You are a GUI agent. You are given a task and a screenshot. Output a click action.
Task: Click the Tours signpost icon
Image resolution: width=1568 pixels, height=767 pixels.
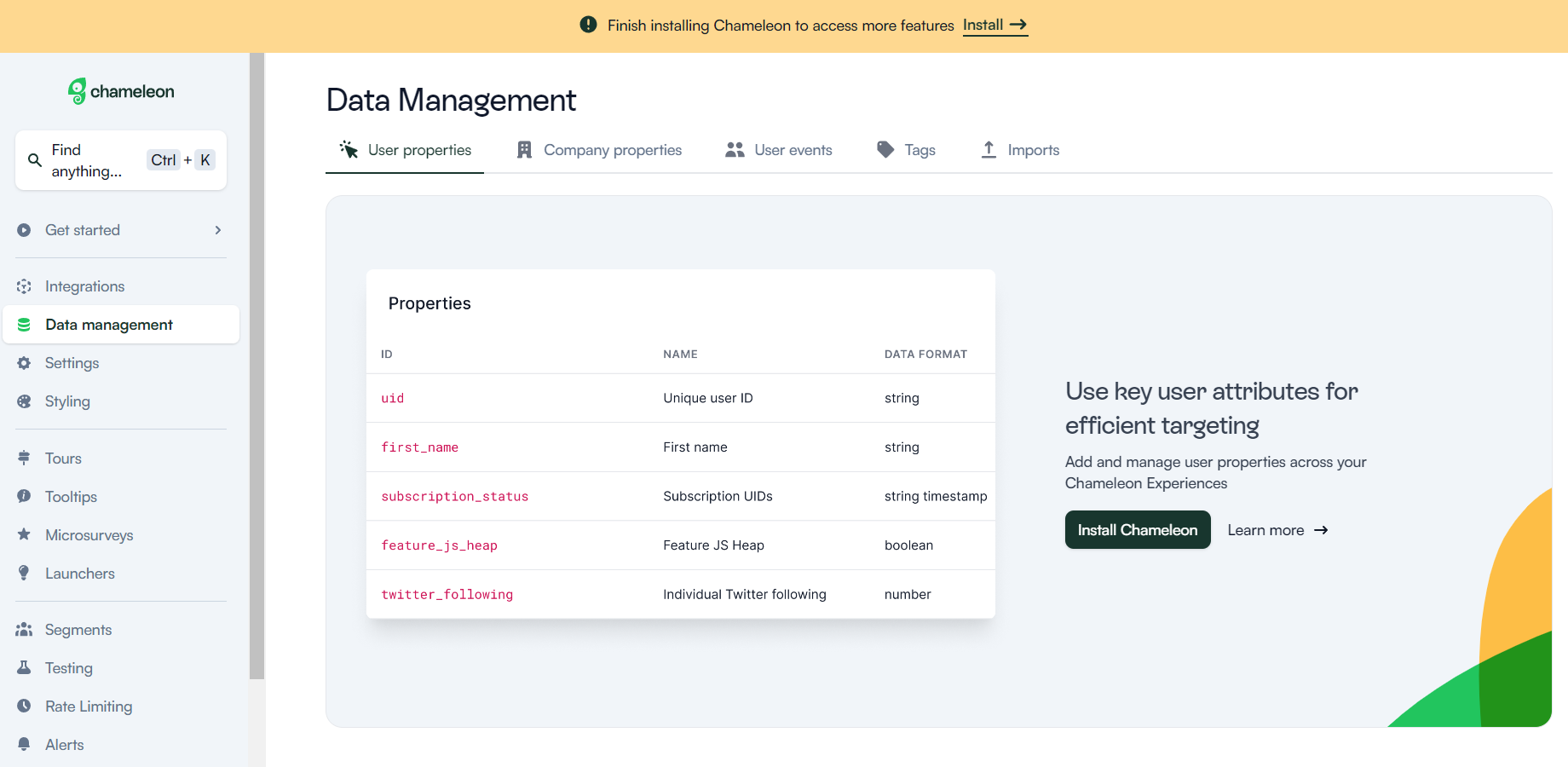pos(24,458)
